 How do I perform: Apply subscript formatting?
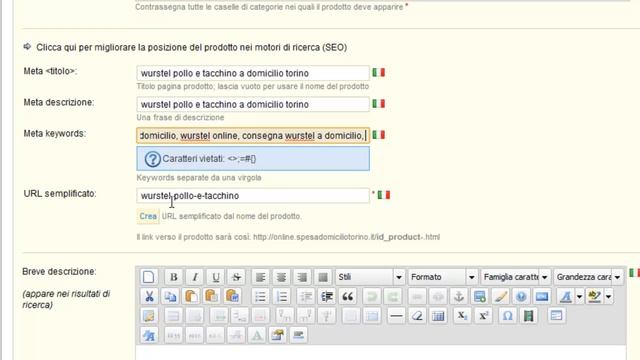point(462,316)
